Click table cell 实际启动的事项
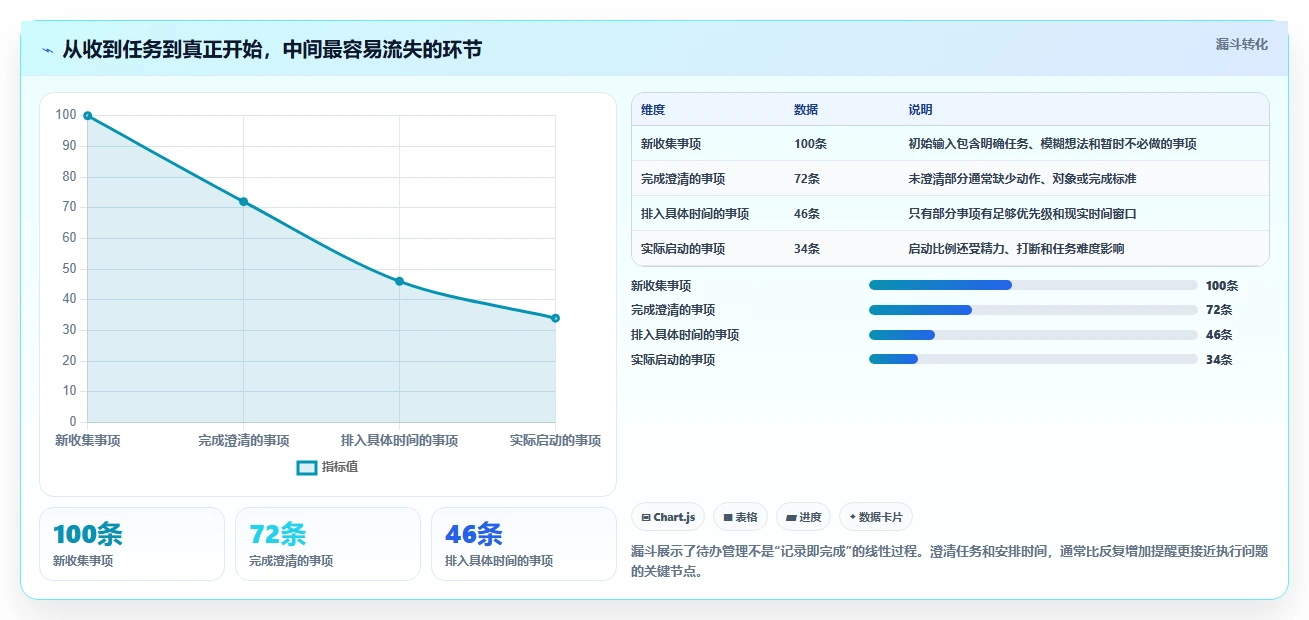 pos(683,249)
